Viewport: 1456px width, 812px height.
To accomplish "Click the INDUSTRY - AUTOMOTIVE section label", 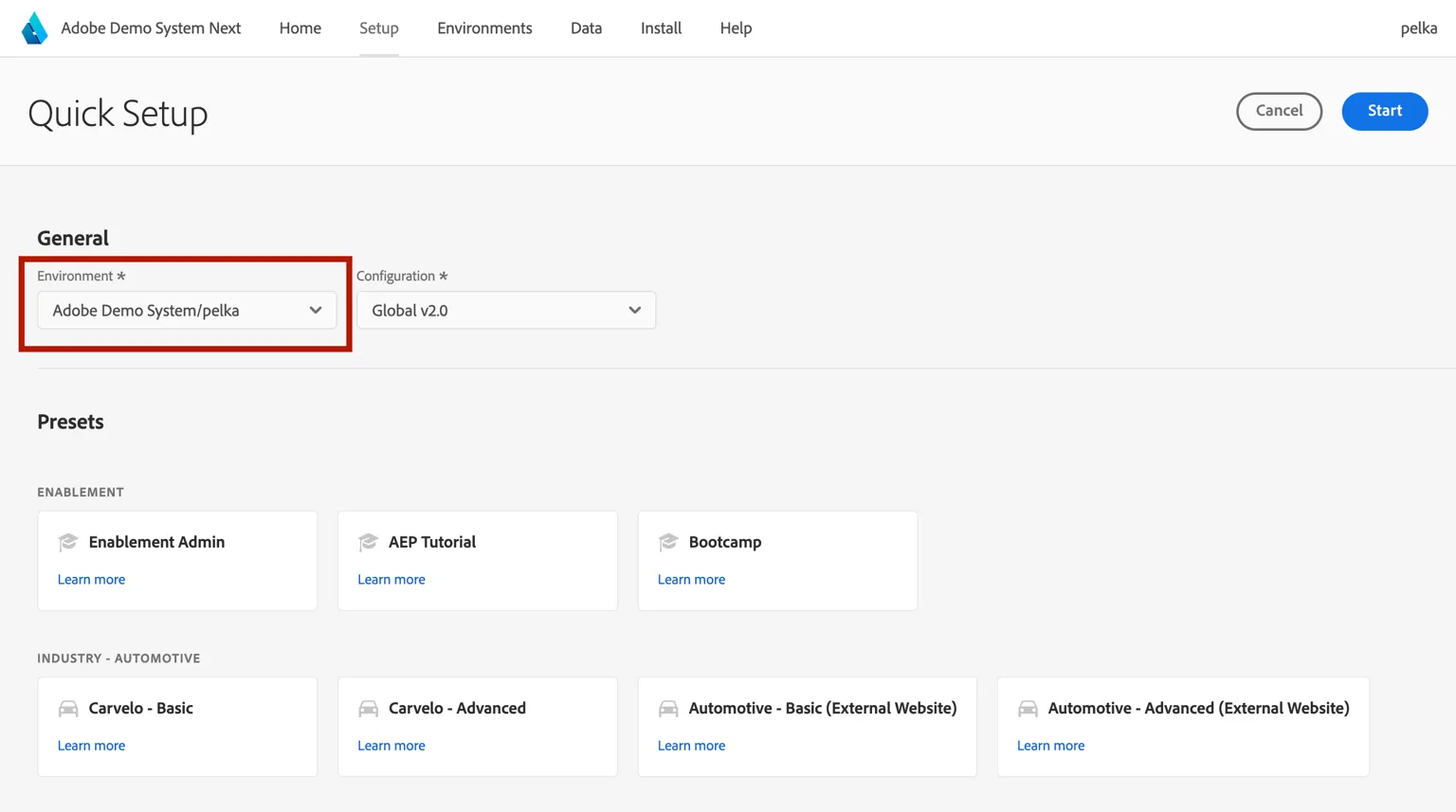I will (x=118, y=659).
